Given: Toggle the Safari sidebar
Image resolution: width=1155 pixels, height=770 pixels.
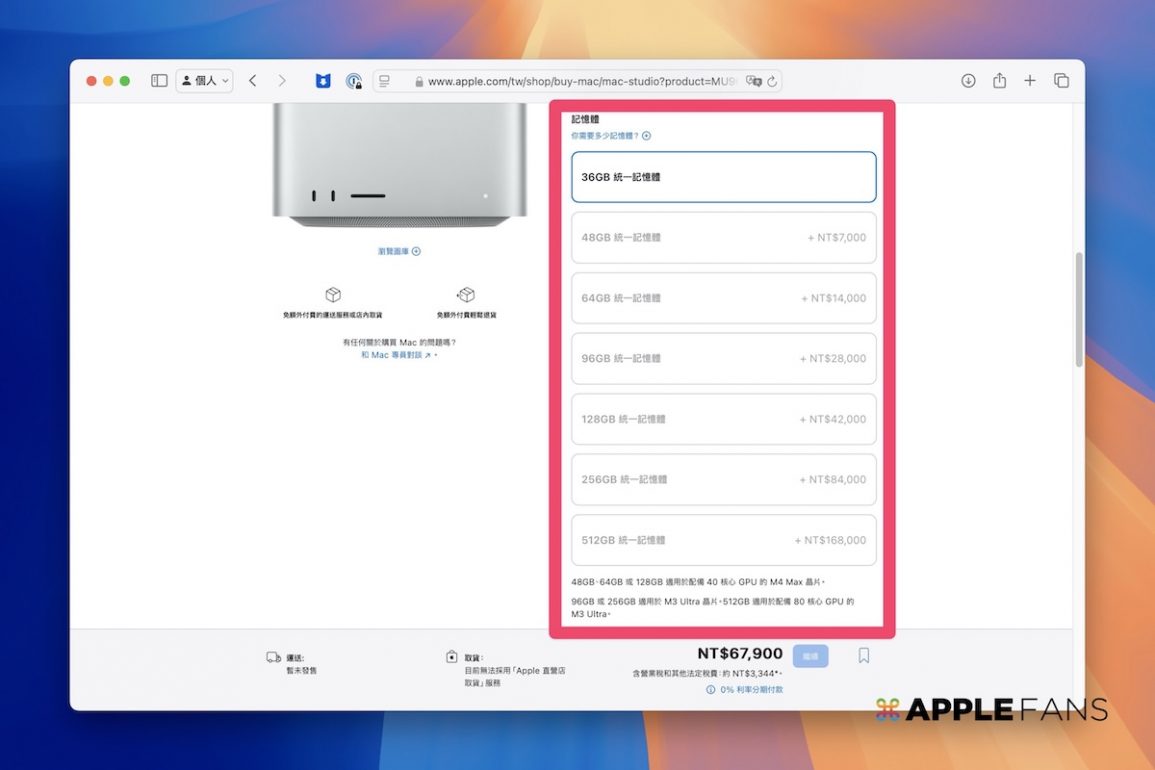Looking at the screenshot, I should click(159, 81).
